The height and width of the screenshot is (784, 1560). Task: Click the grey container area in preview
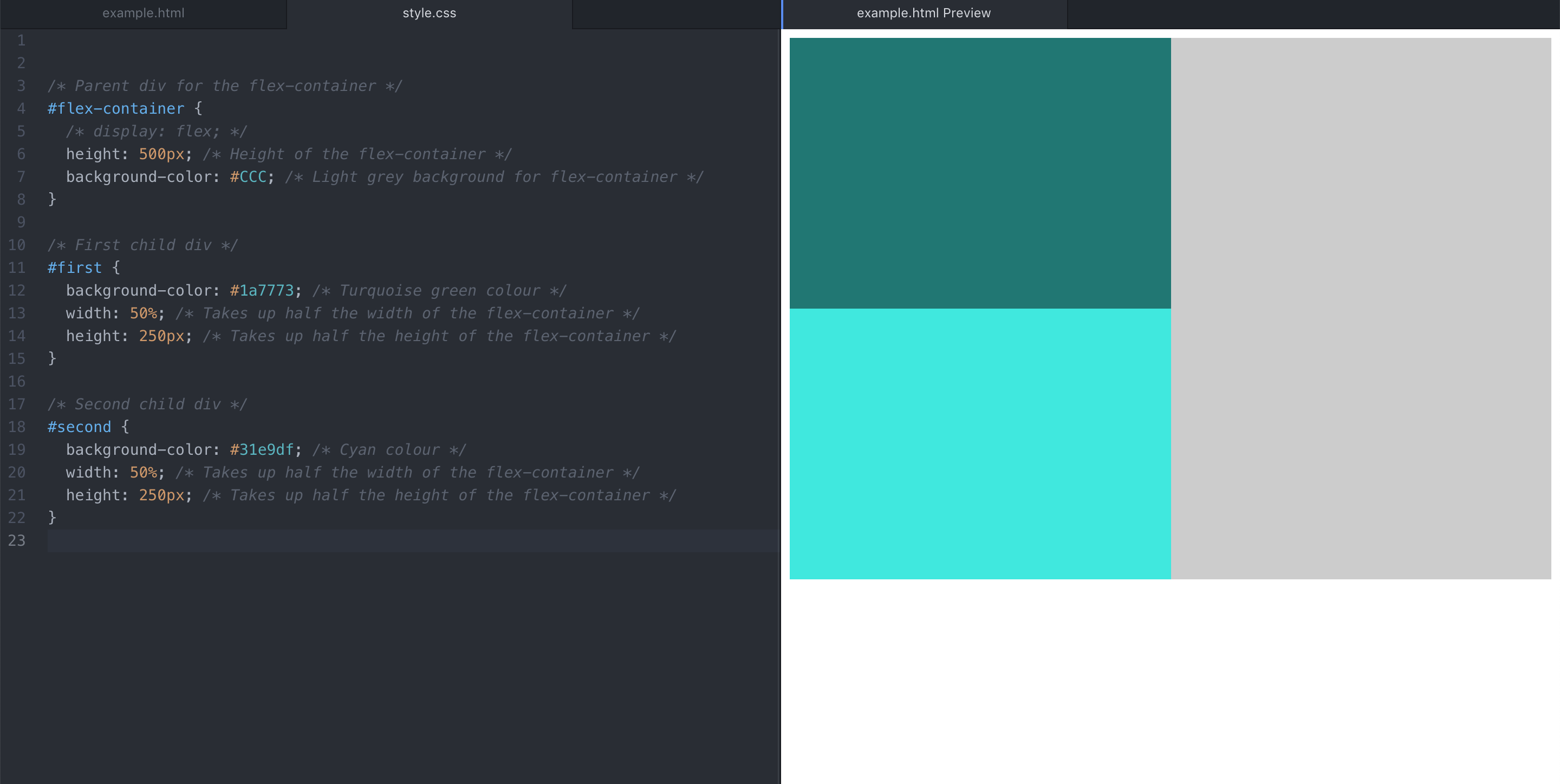(1360, 308)
